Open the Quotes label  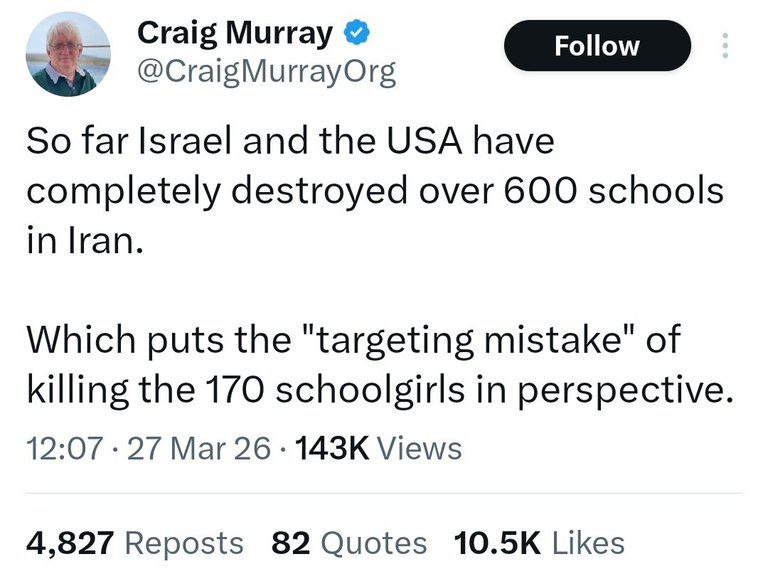click(371, 543)
